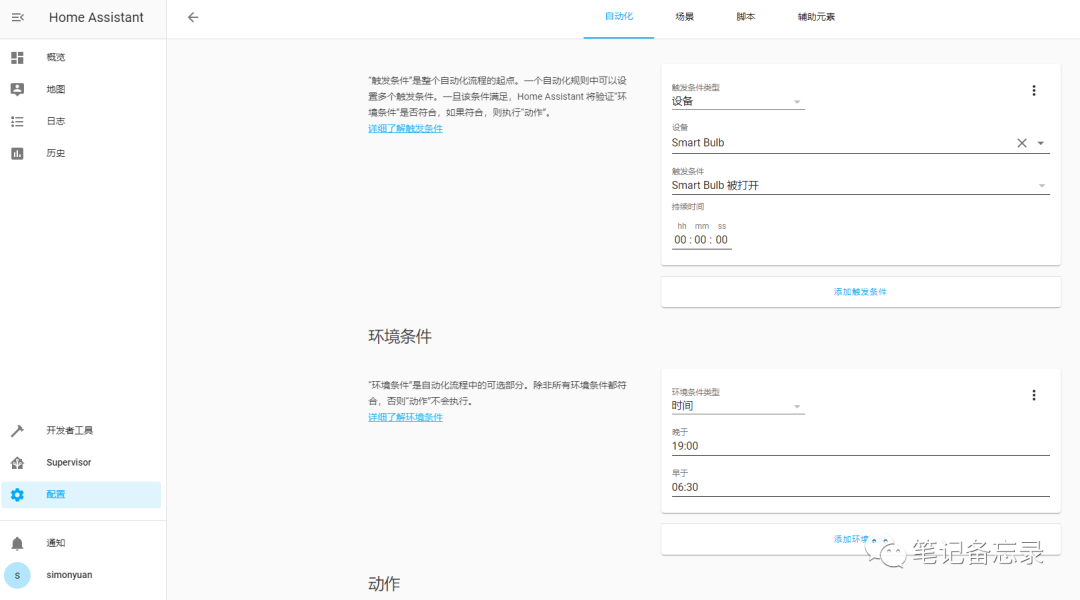
Task: Collapse sidebar with the hamburger menu icon
Action: pos(17,17)
